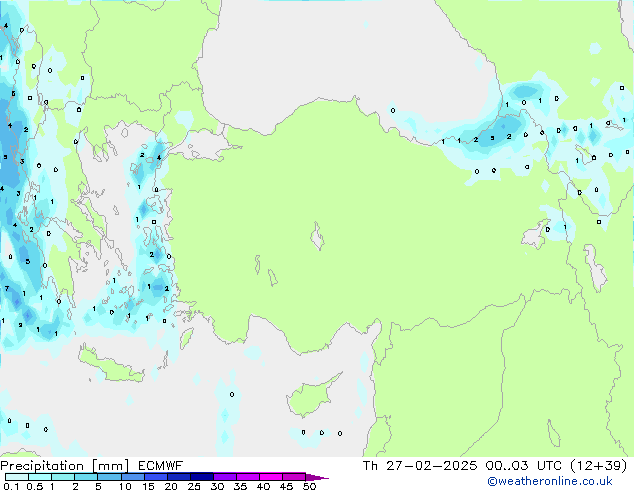Screen dimensions: 634x490
Task: Click the 40–45 mm magenta legend swatch
Action: (x=270, y=477)
